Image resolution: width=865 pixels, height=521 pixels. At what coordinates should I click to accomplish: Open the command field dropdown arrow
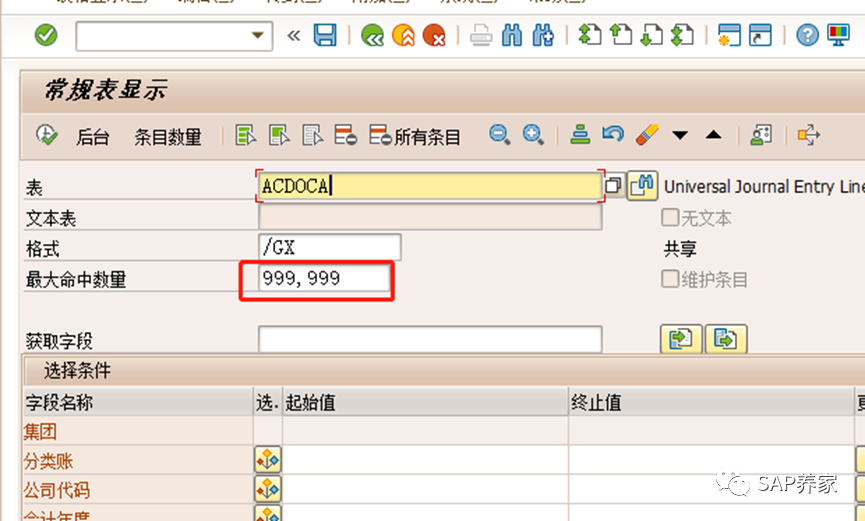[257, 35]
